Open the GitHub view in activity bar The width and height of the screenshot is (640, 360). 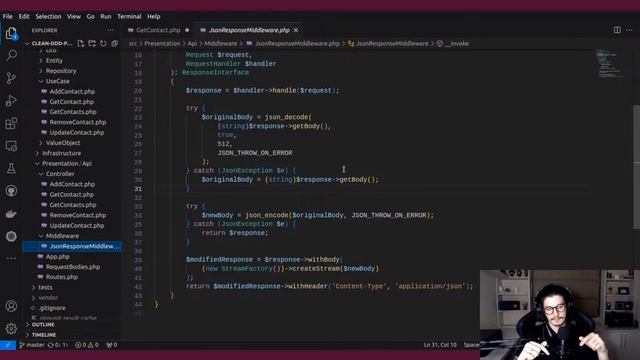point(11,191)
